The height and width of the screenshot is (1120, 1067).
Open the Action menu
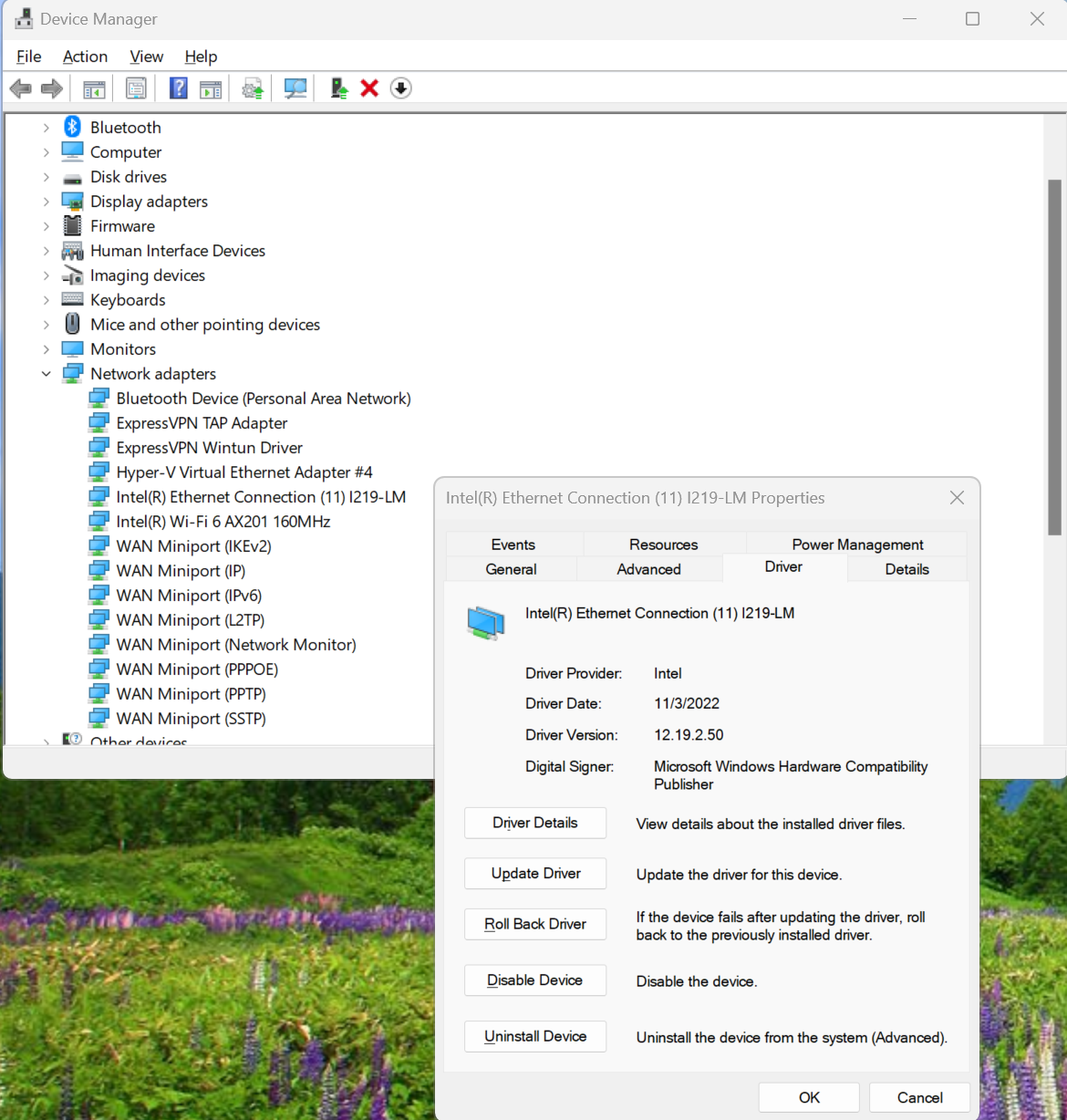(x=85, y=56)
